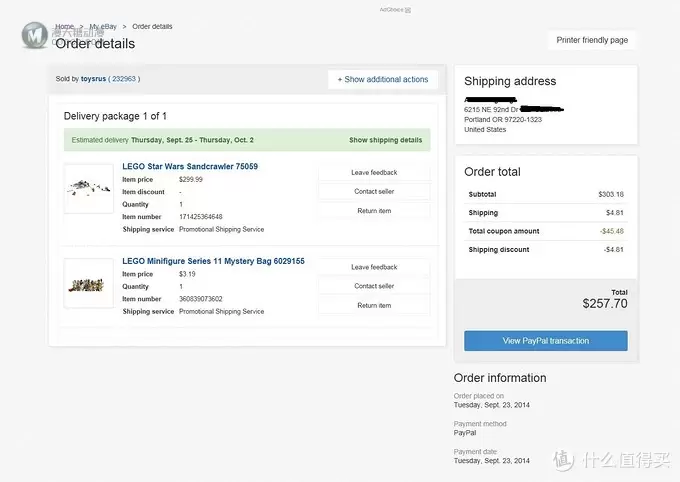Select item price $3.19

pos(187,274)
